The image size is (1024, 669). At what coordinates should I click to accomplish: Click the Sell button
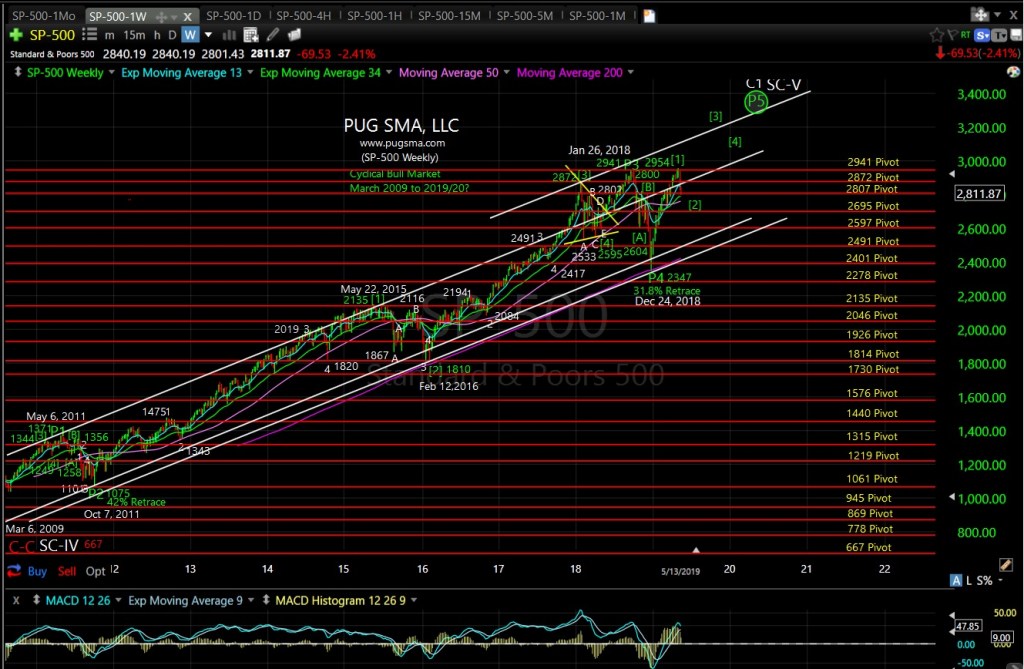pos(67,571)
